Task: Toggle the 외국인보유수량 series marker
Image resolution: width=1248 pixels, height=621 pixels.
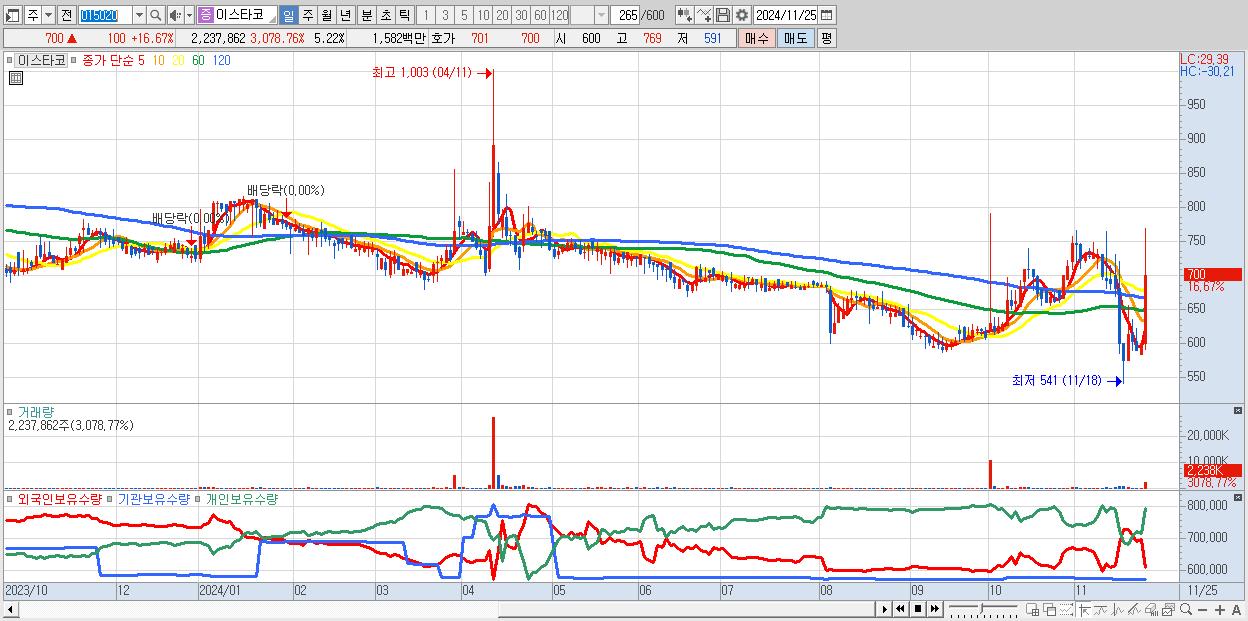Action: point(10,498)
